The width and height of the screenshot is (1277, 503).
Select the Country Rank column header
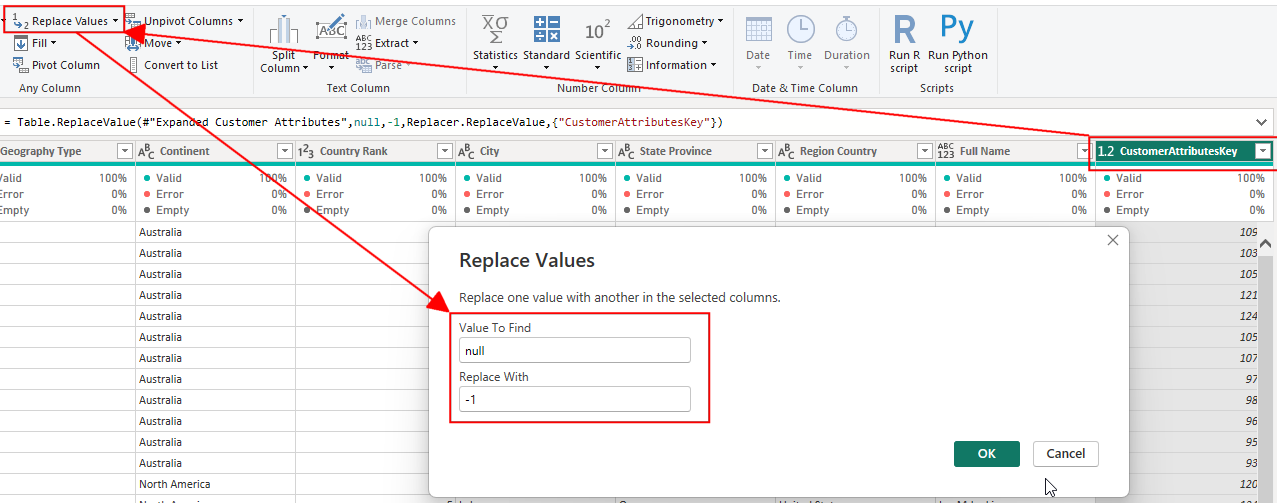pos(375,151)
